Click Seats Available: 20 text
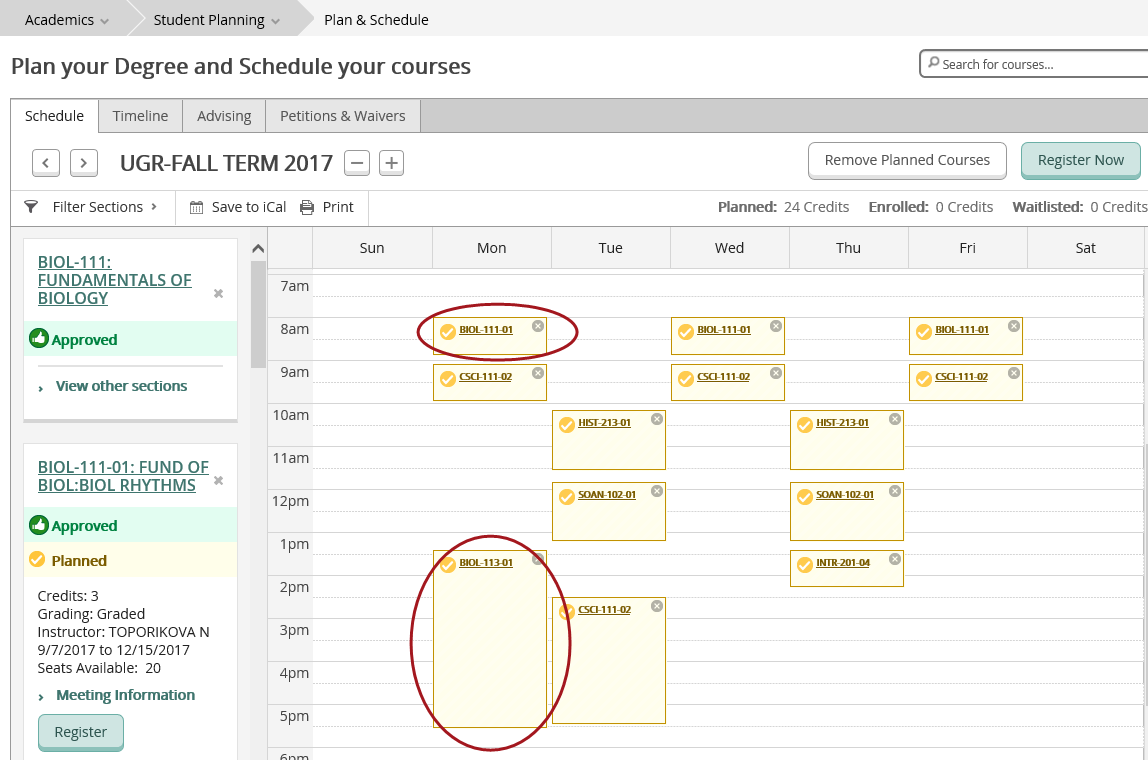 (99, 668)
